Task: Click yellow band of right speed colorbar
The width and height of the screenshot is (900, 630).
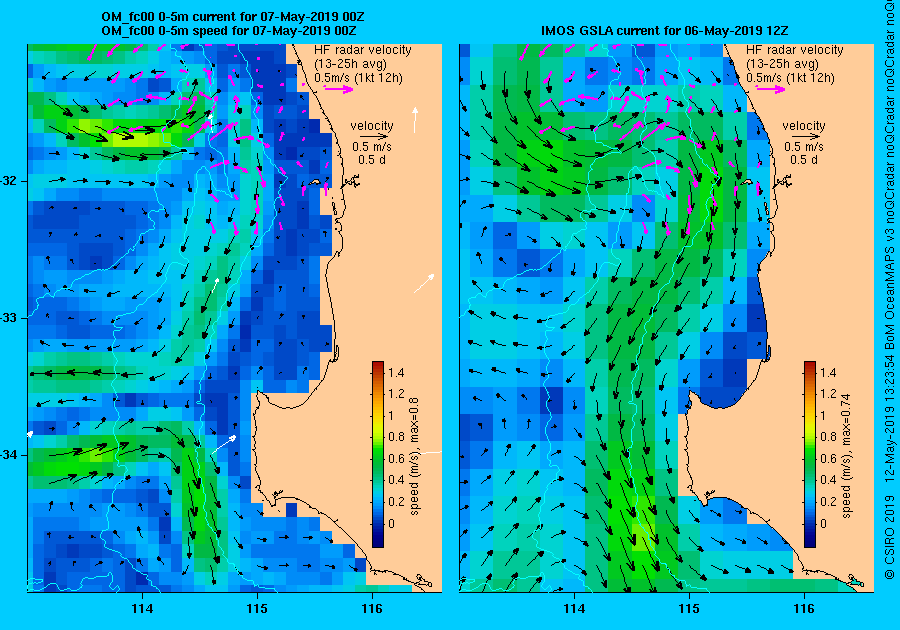Action: pyautogui.click(x=809, y=423)
